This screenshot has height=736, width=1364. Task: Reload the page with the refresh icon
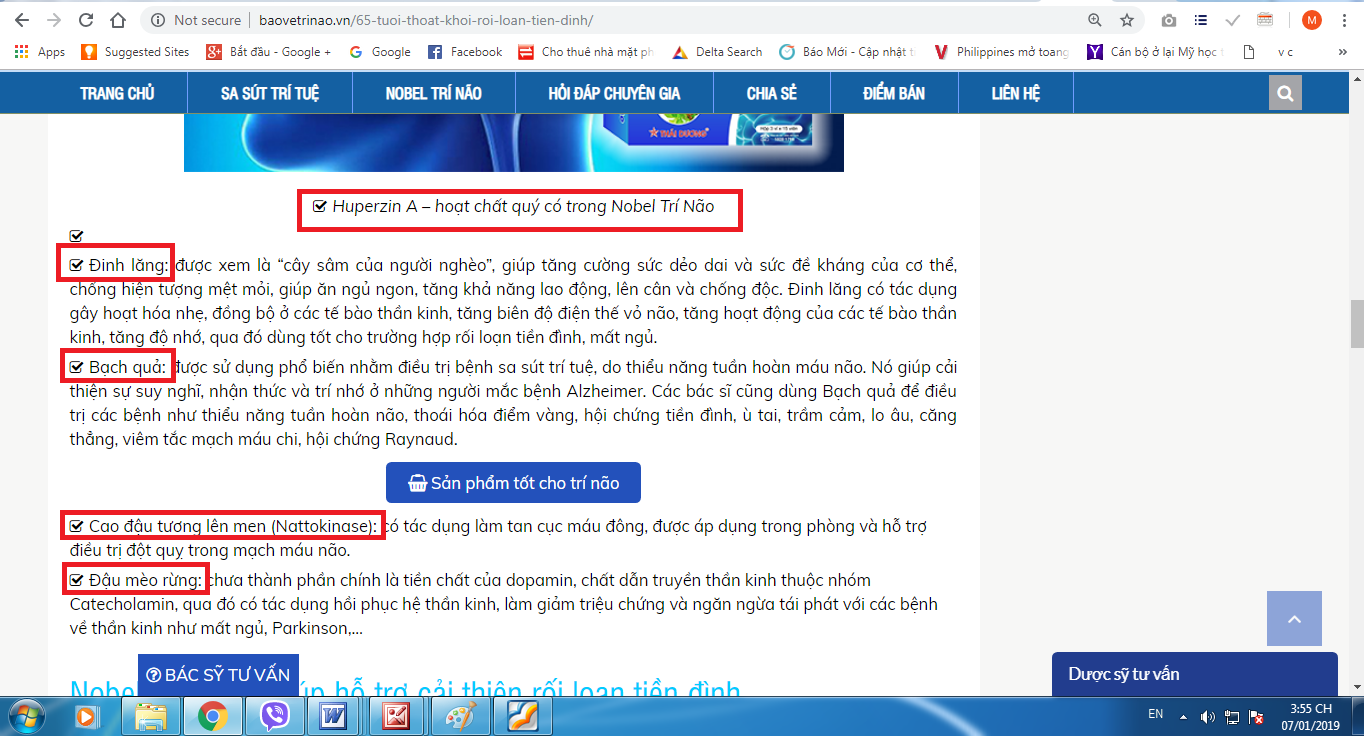pyautogui.click(x=86, y=20)
